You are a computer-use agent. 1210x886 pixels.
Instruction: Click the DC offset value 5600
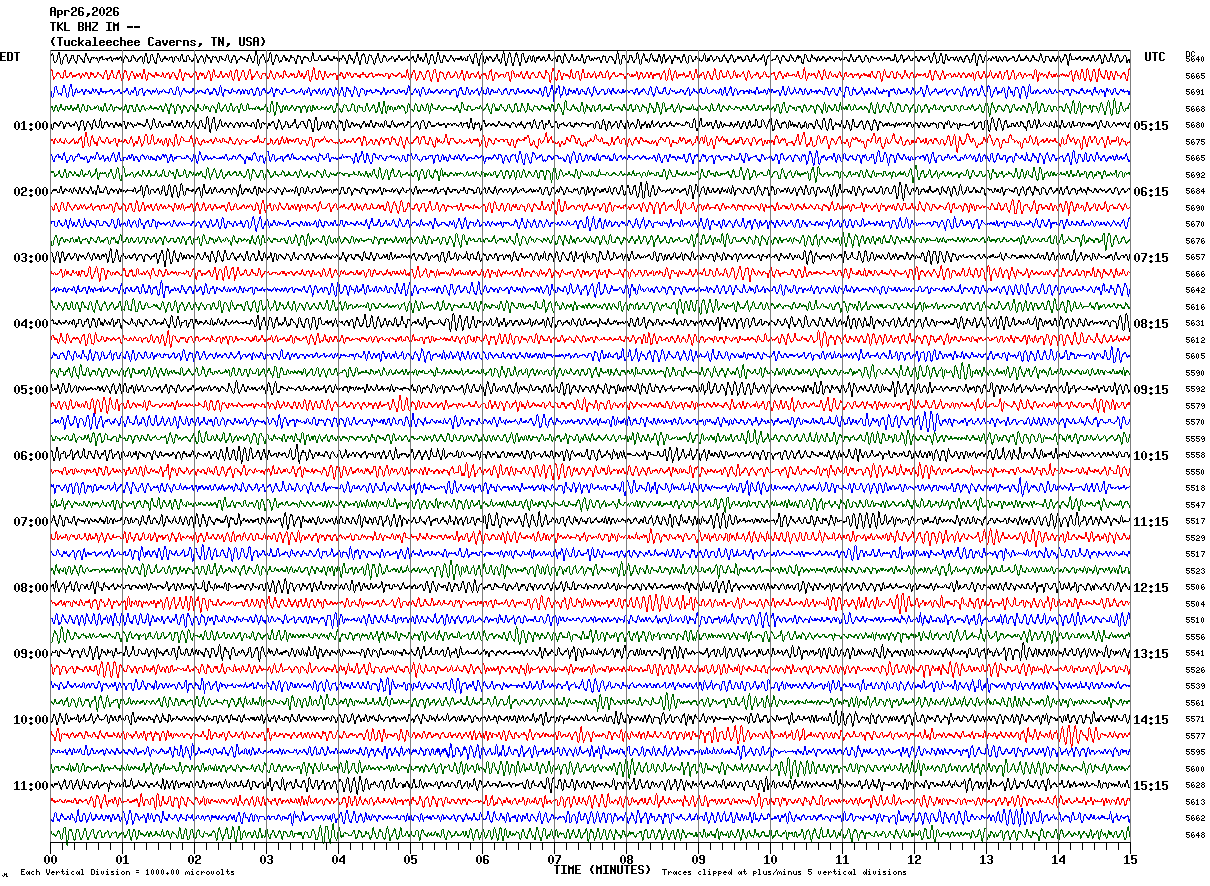click(1195, 769)
